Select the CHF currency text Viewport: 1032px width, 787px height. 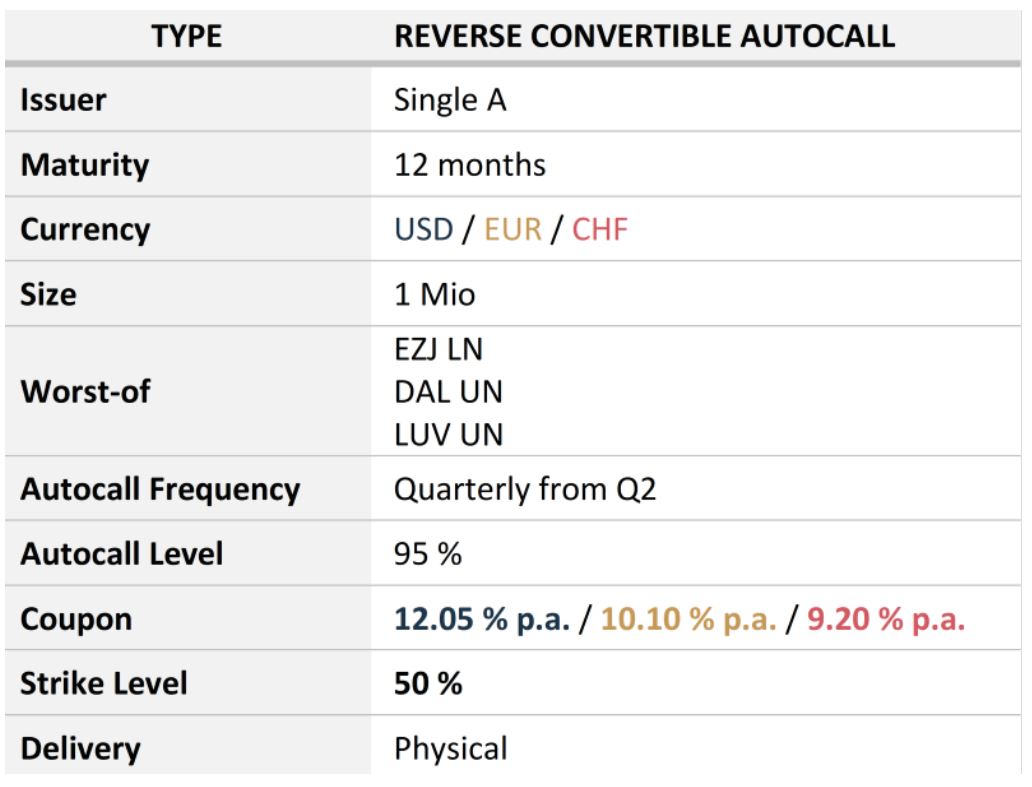(x=600, y=230)
